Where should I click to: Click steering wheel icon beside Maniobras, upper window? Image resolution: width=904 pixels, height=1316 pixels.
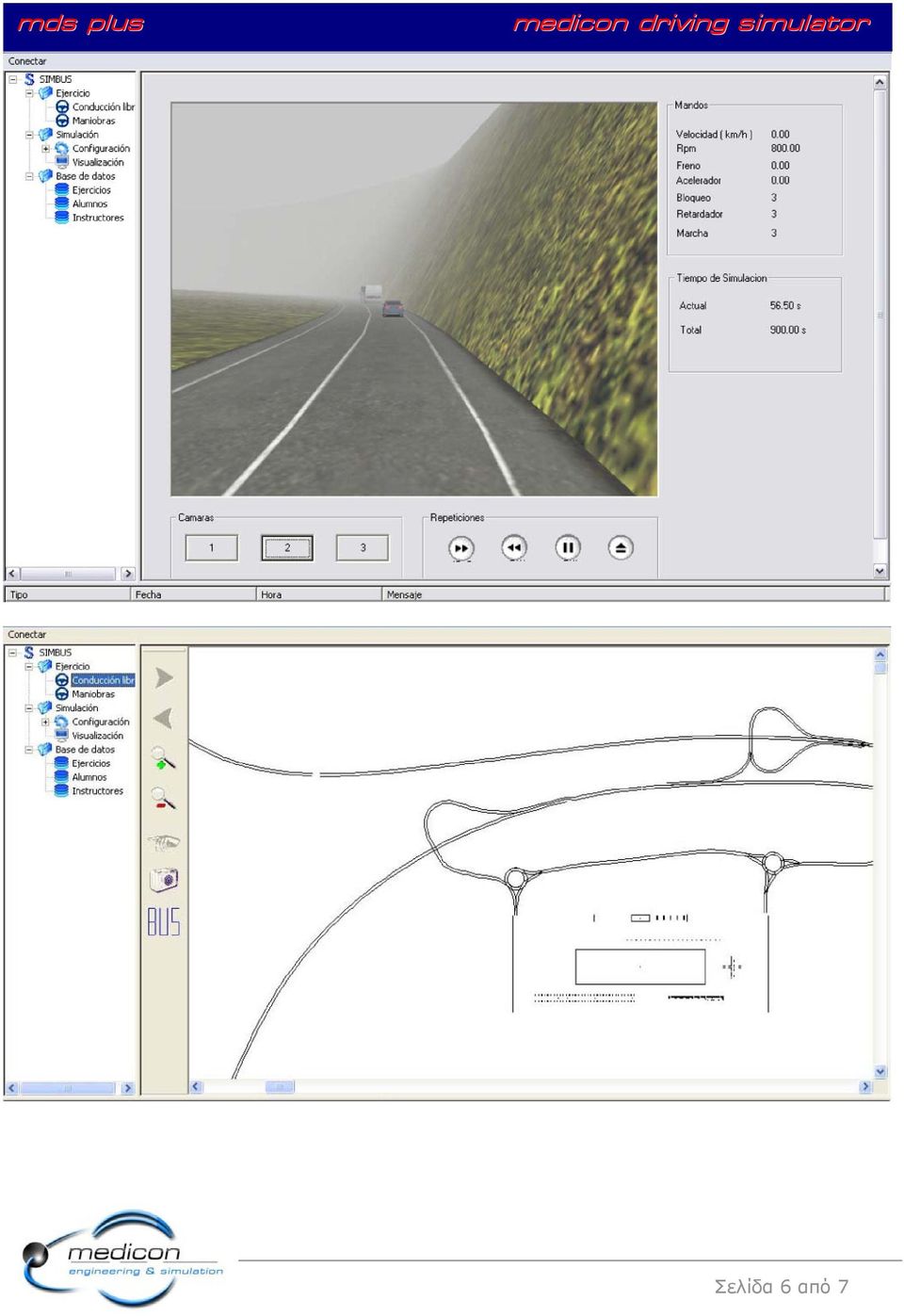[x=62, y=121]
